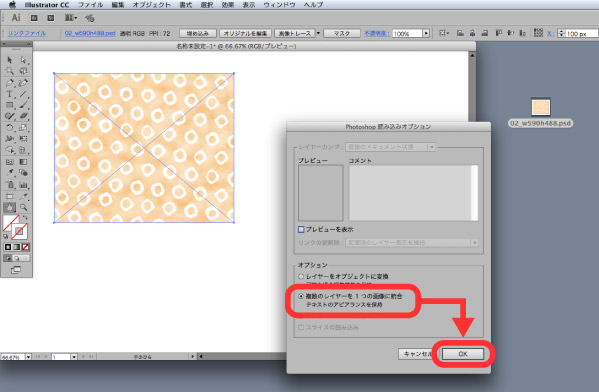Click 埋め込み embed button

(198, 33)
